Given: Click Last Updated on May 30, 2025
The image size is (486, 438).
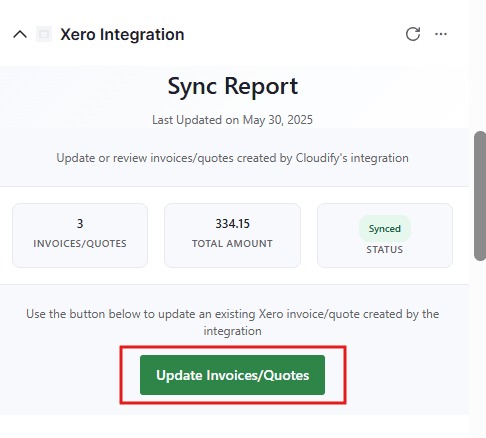Looking at the screenshot, I should (232, 120).
